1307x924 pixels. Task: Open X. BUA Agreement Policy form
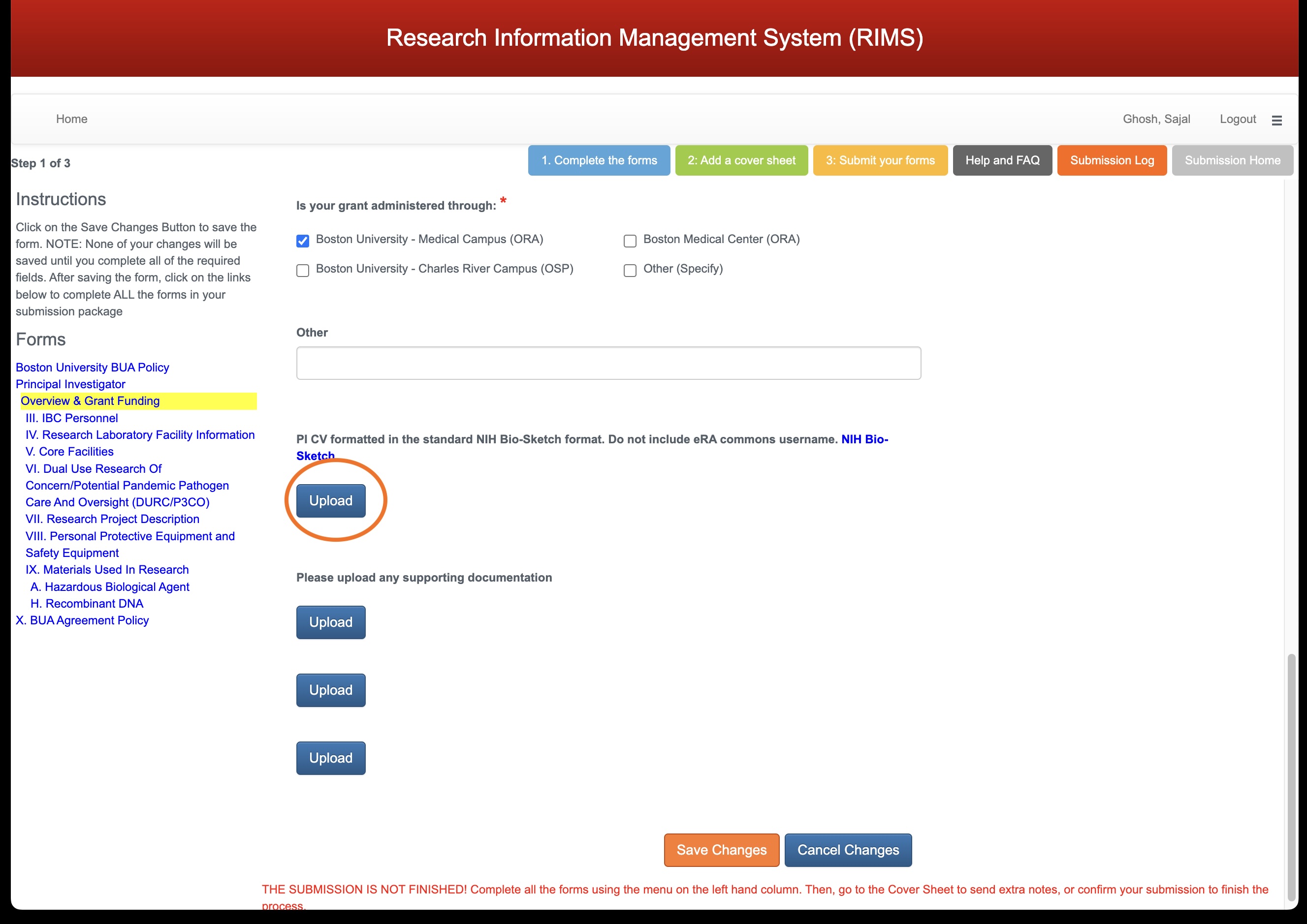pos(82,620)
